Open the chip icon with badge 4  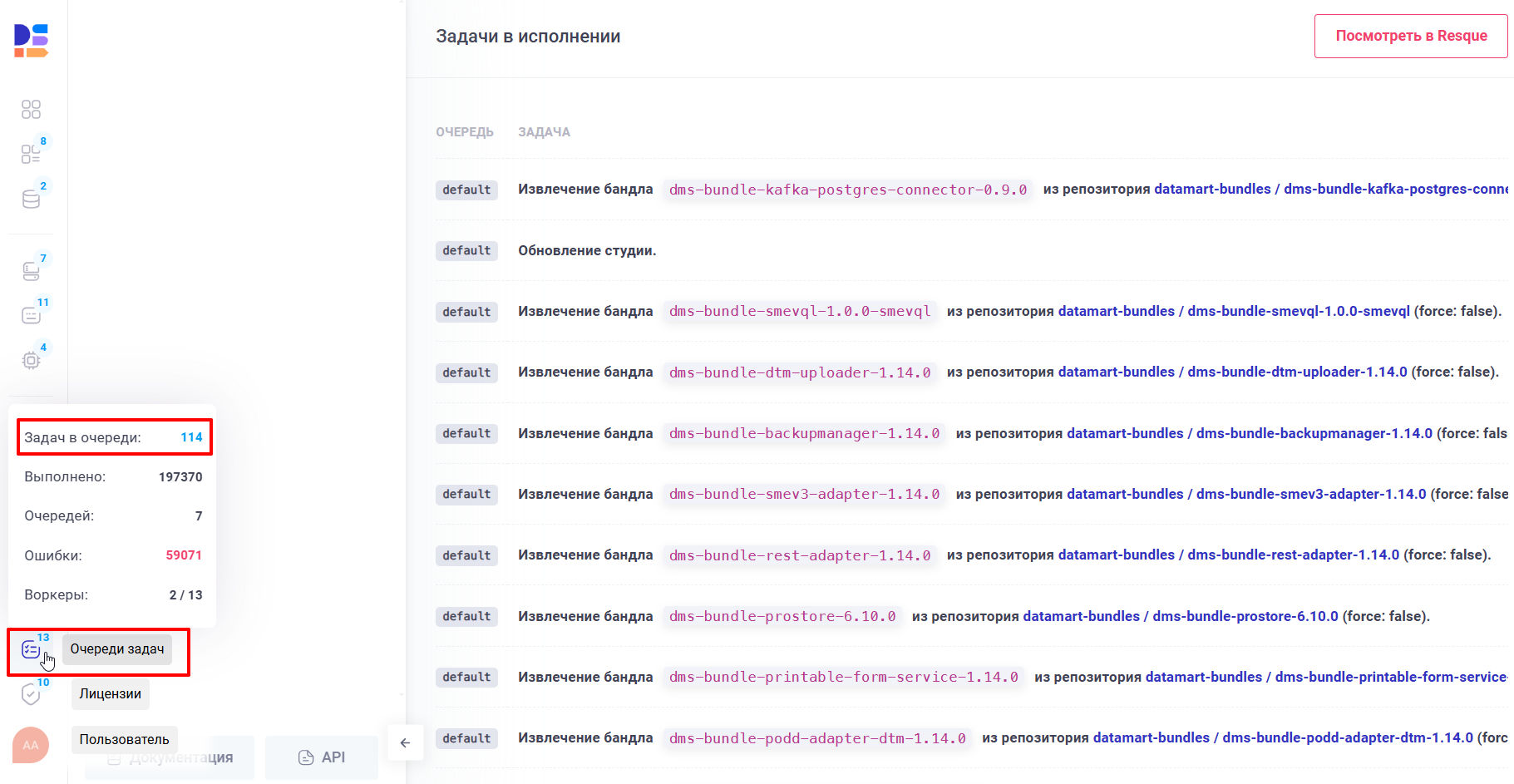tap(31, 360)
